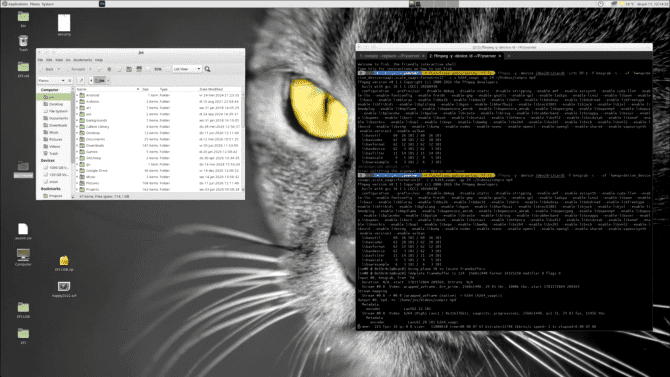Select File System in the Places sidebar
The image size is (670, 377).
click(x=55, y=111)
